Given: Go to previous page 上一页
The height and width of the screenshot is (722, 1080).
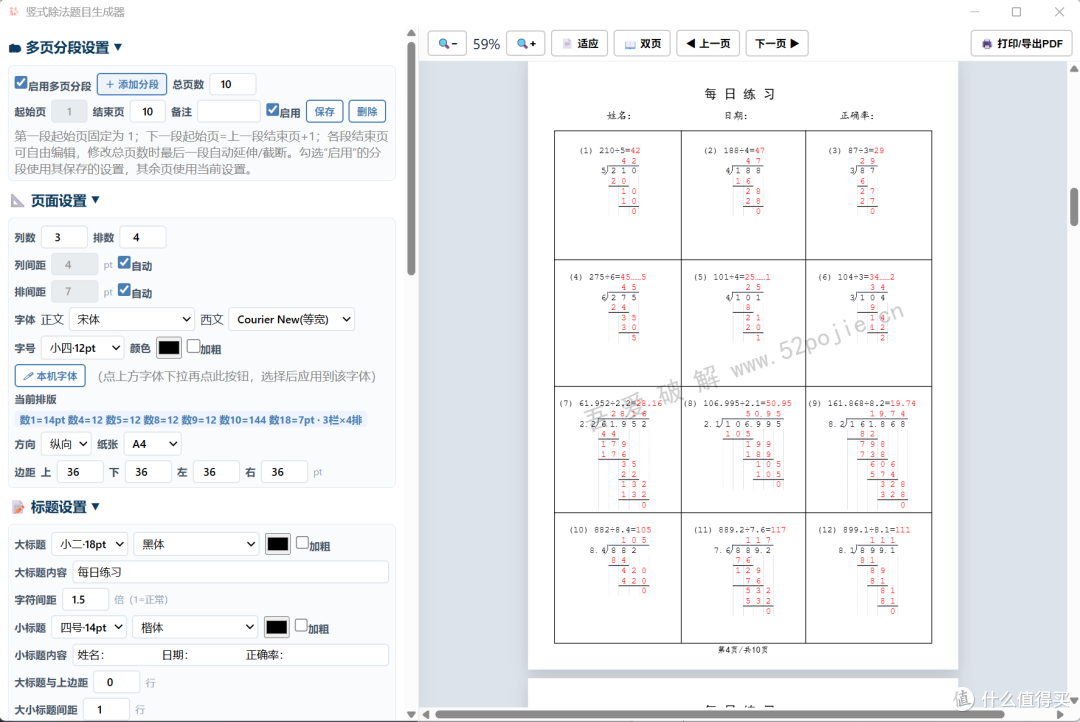Looking at the screenshot, I should pos(708,43).
